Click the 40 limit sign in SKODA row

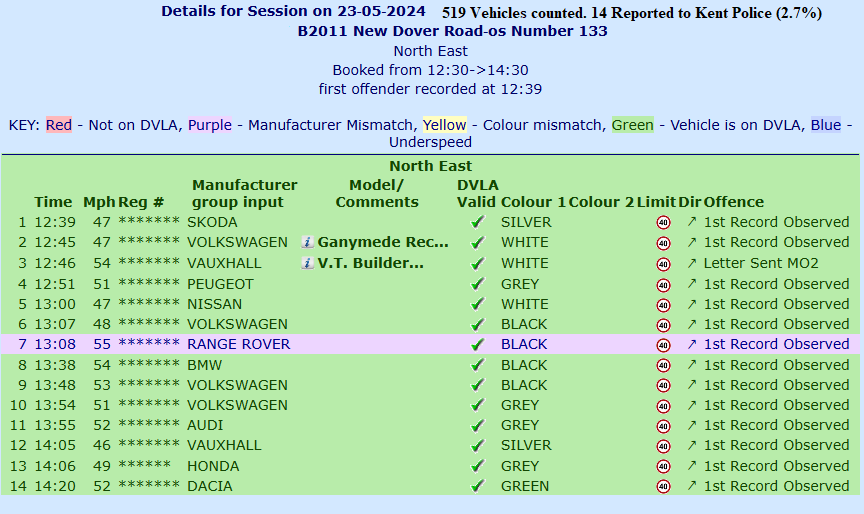[x=663, y=223]
